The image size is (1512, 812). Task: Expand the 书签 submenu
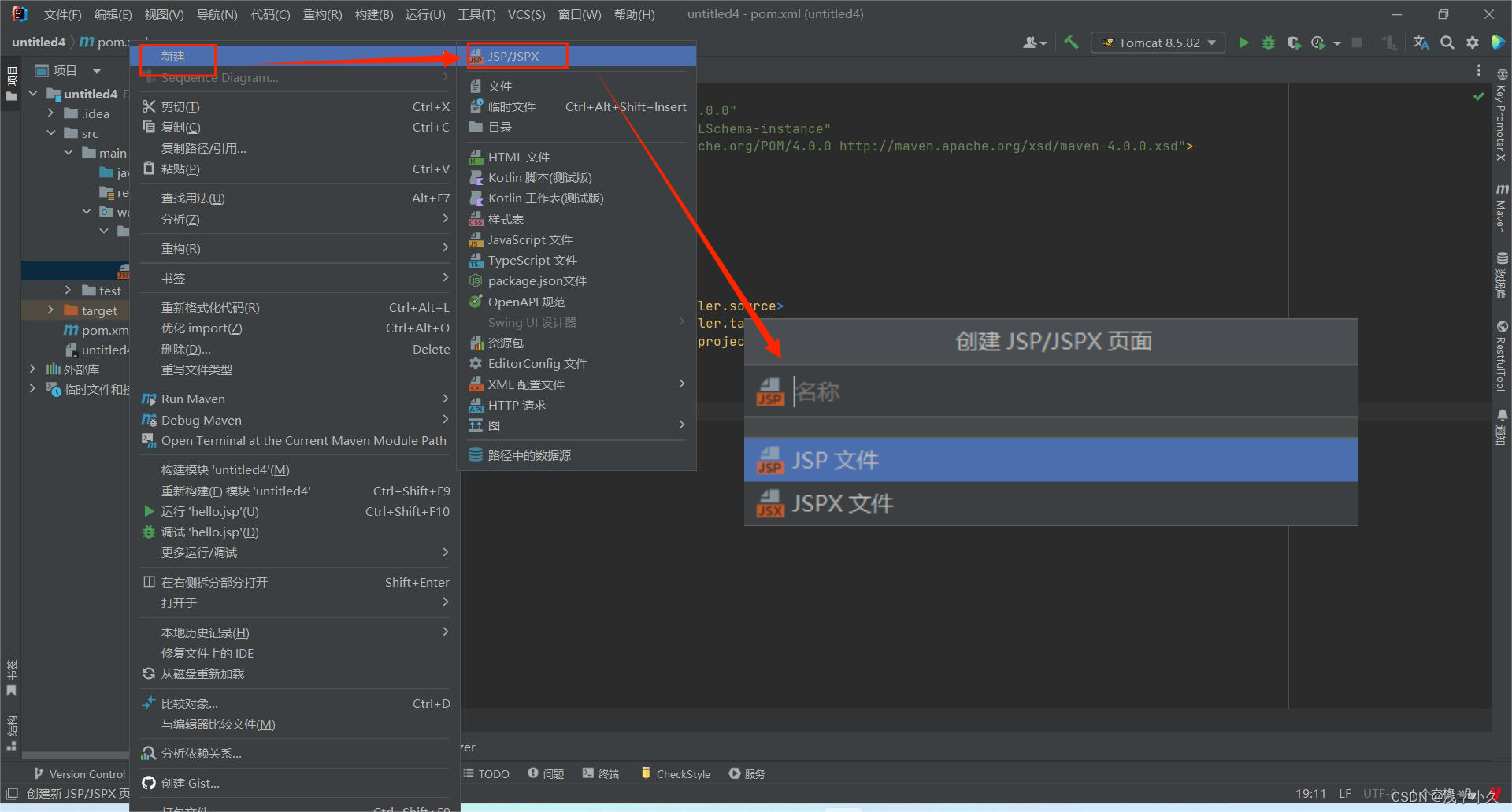point(295,278)
